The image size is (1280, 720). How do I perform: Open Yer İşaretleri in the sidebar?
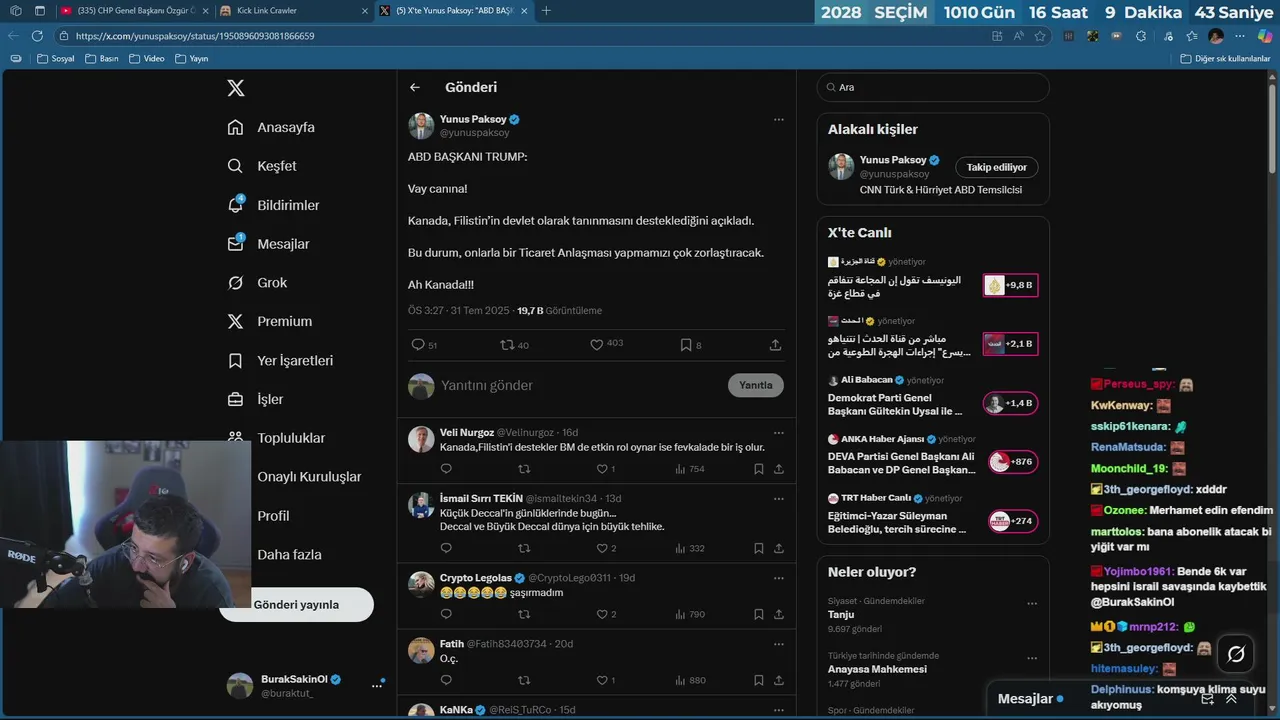295,360
